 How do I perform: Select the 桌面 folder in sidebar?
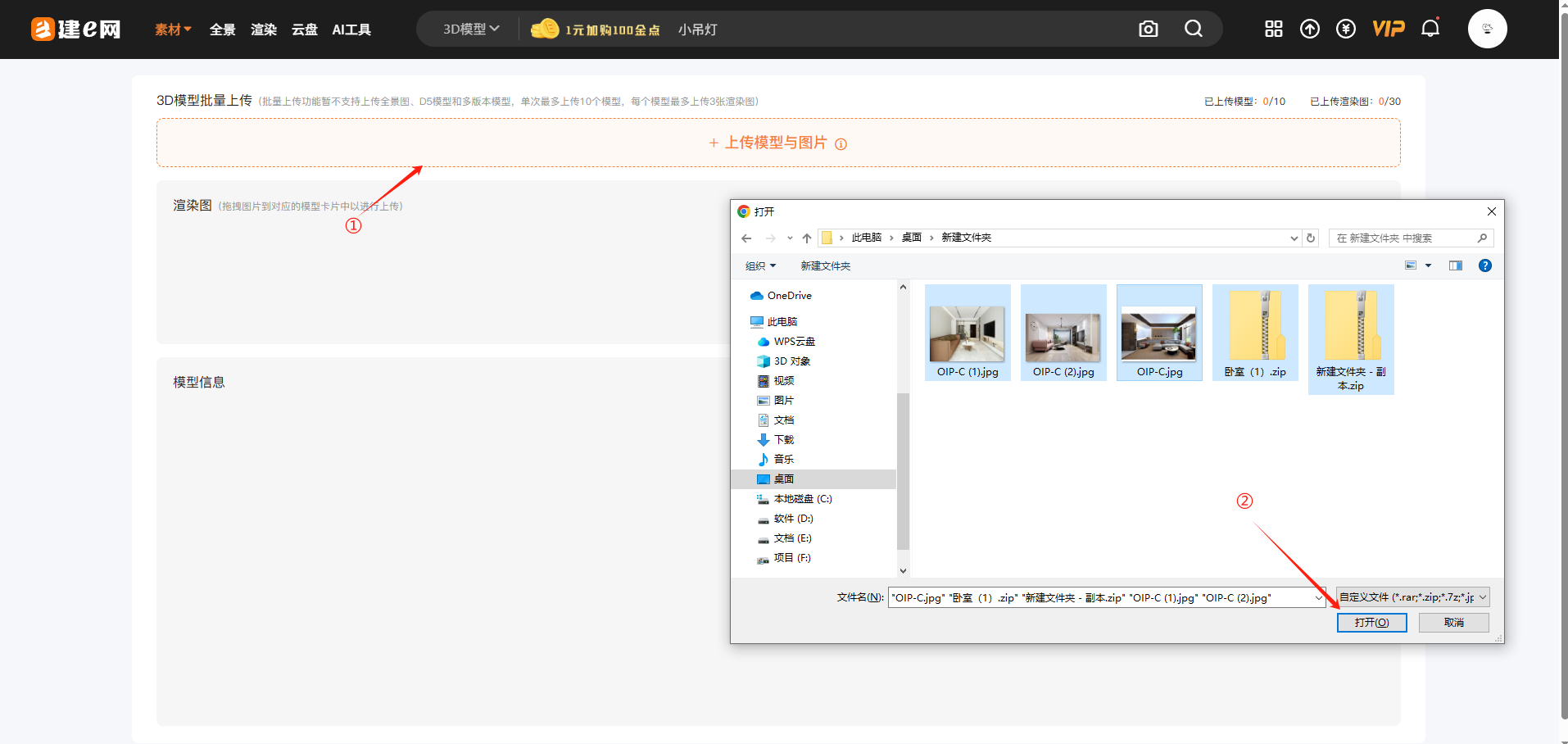pyautogui.click(x=783, y=479)
